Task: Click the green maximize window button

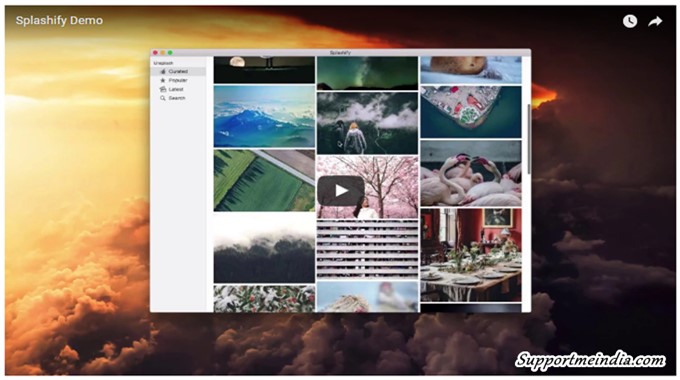Action: pyautogui.click(x=170, y=52)
